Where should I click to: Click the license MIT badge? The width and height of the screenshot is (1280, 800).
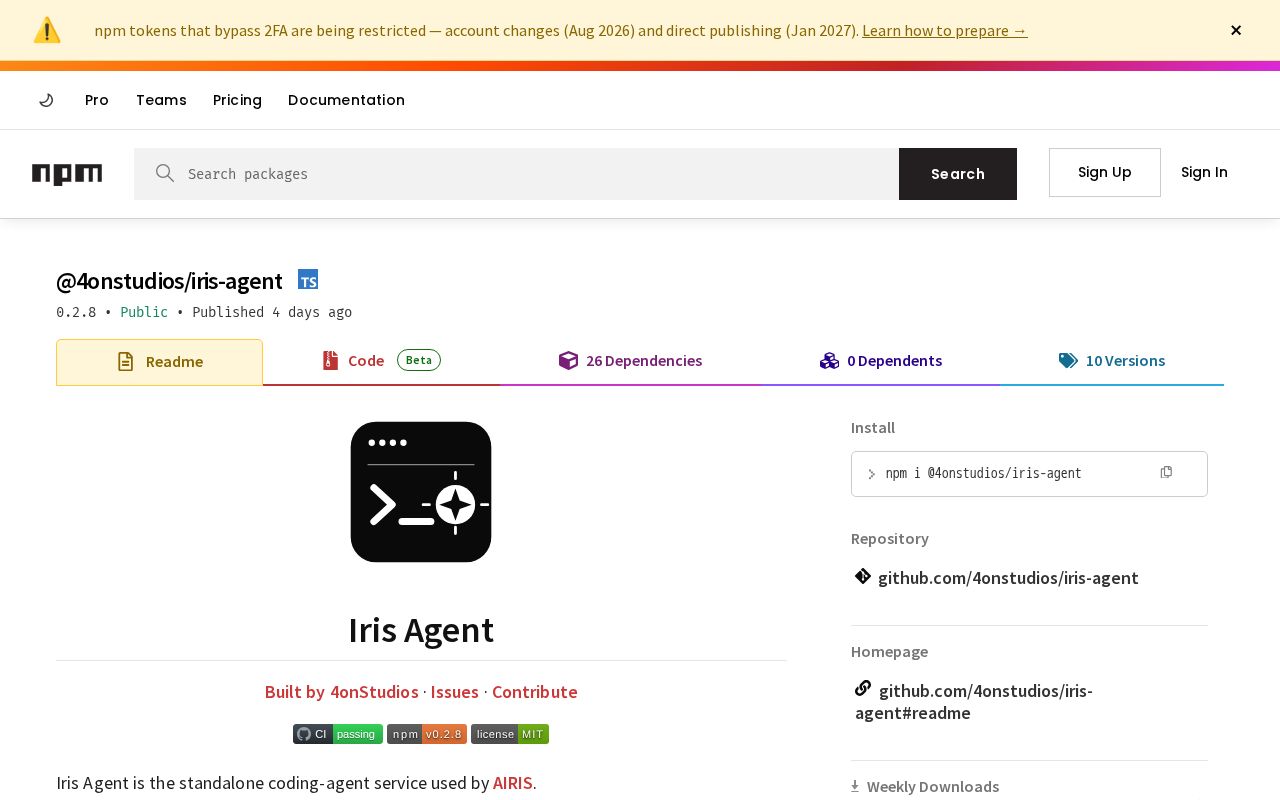point(510,734)
